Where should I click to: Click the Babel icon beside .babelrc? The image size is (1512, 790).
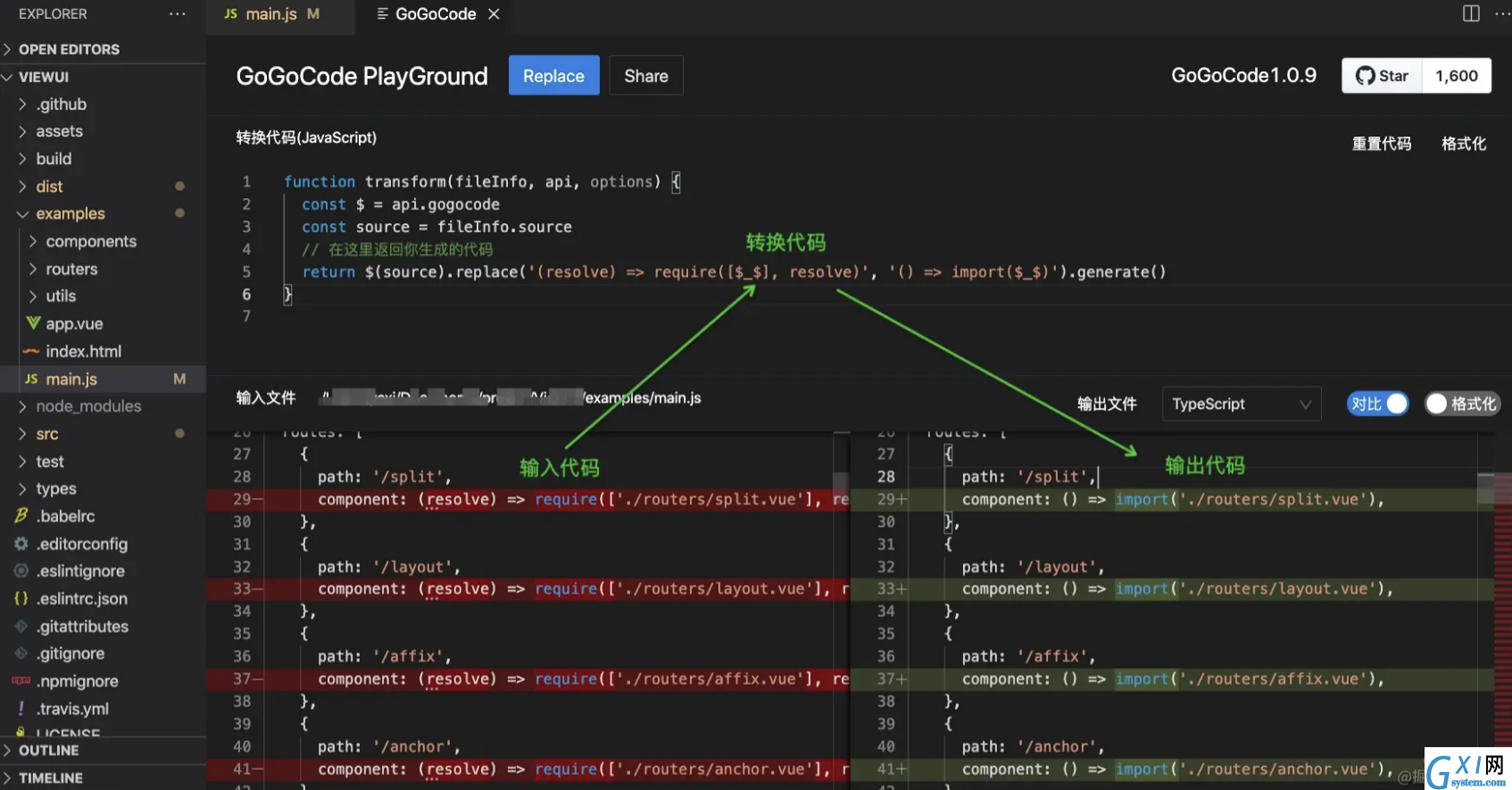point(21,516)
